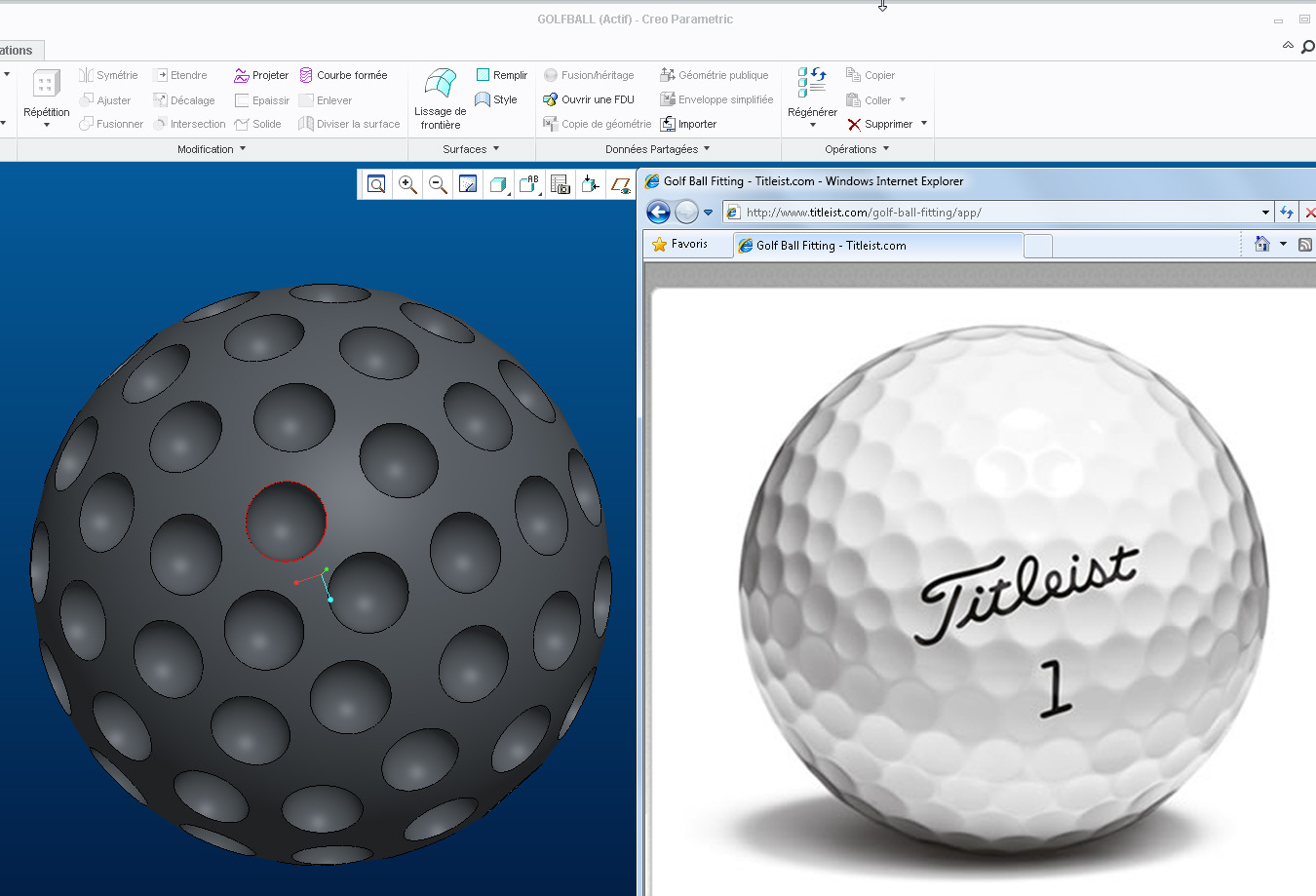Expand the Supprimer dropdown arrow

[x=924, y=124]
